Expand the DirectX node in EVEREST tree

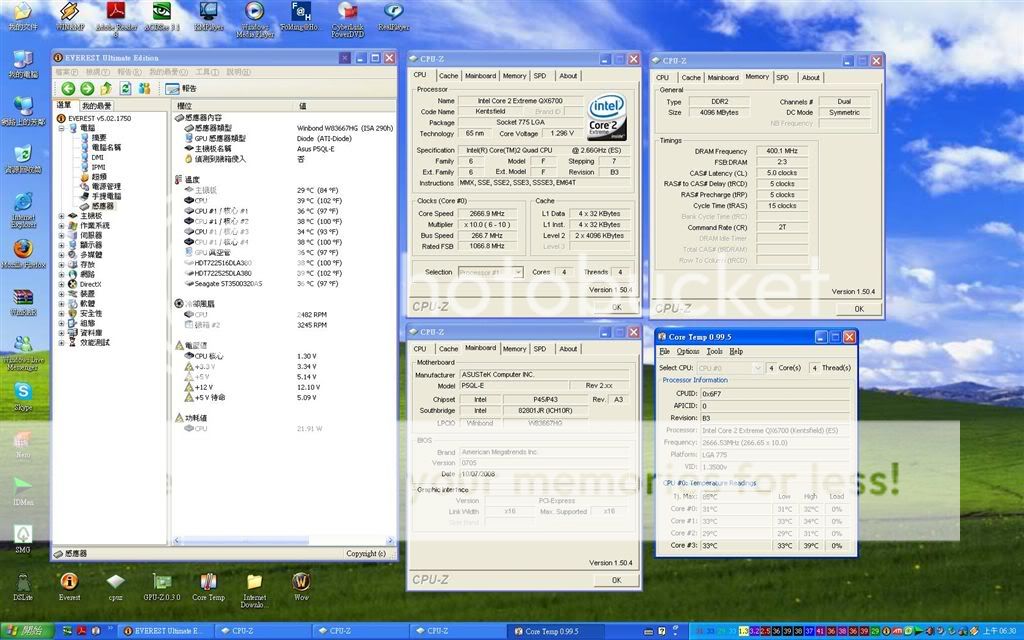click(62, 284)
